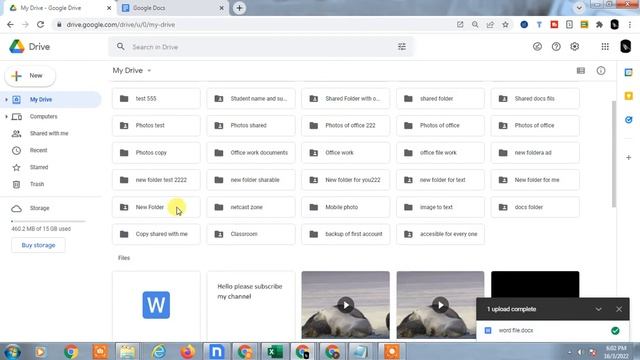Viewport: 640px width, 360px height.
Task: Switch to list layout view
Action: tap(580, 71)
